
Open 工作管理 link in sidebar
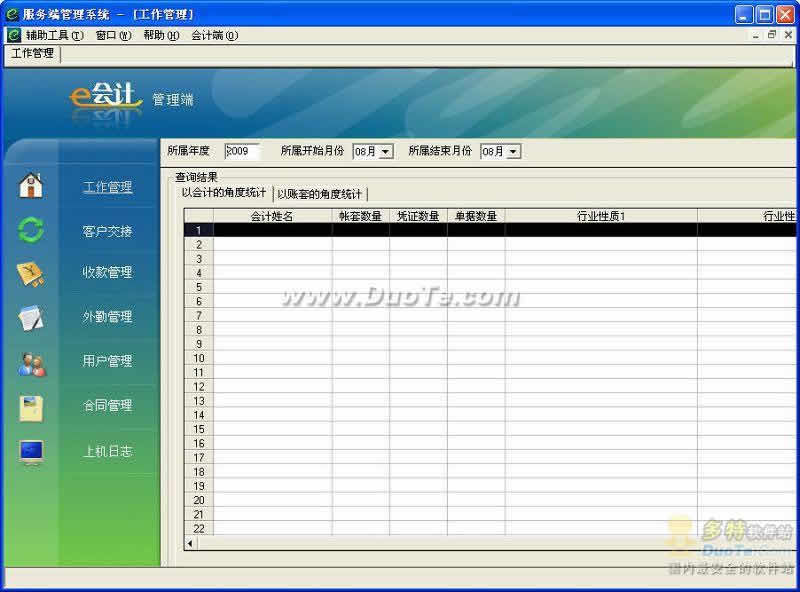tap(108, 187)
